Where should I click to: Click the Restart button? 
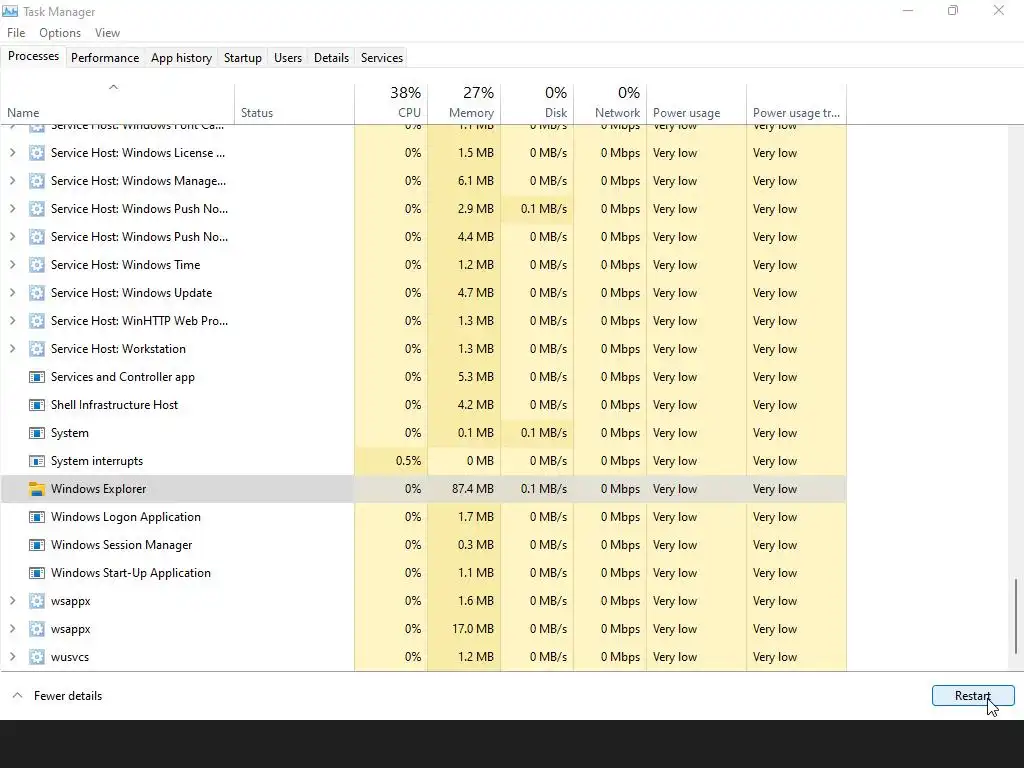pyautogui.click(x=973, y=696)
